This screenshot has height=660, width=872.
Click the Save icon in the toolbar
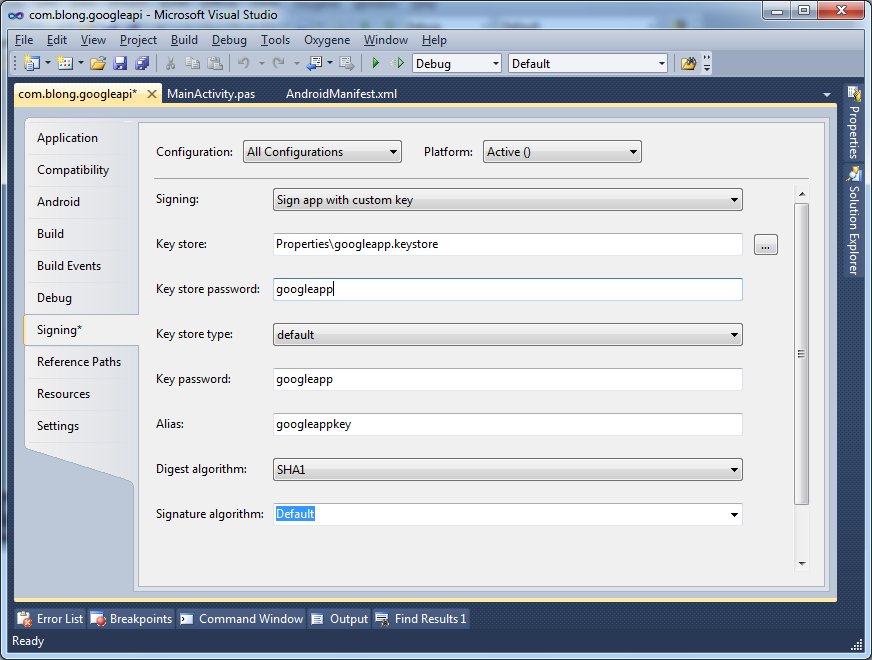(x=120, y=64)
